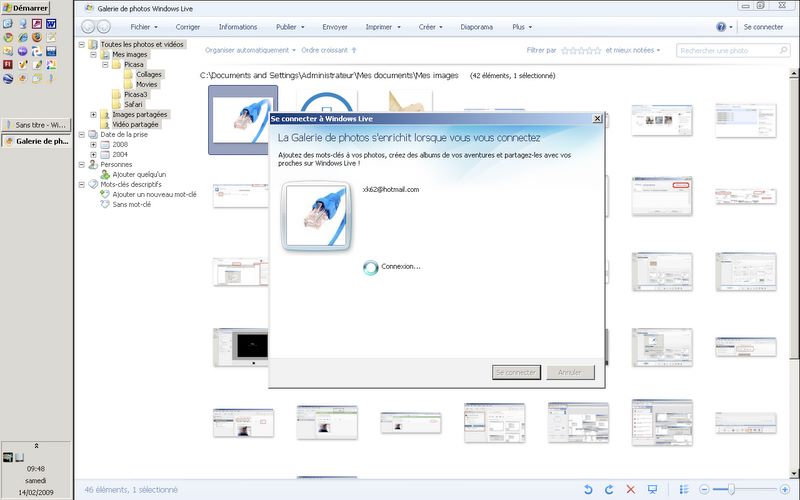The width and height of the screenshot is (800, 500).
Task: Start slideshow via bottom bar screen icon
Action: 652,490
